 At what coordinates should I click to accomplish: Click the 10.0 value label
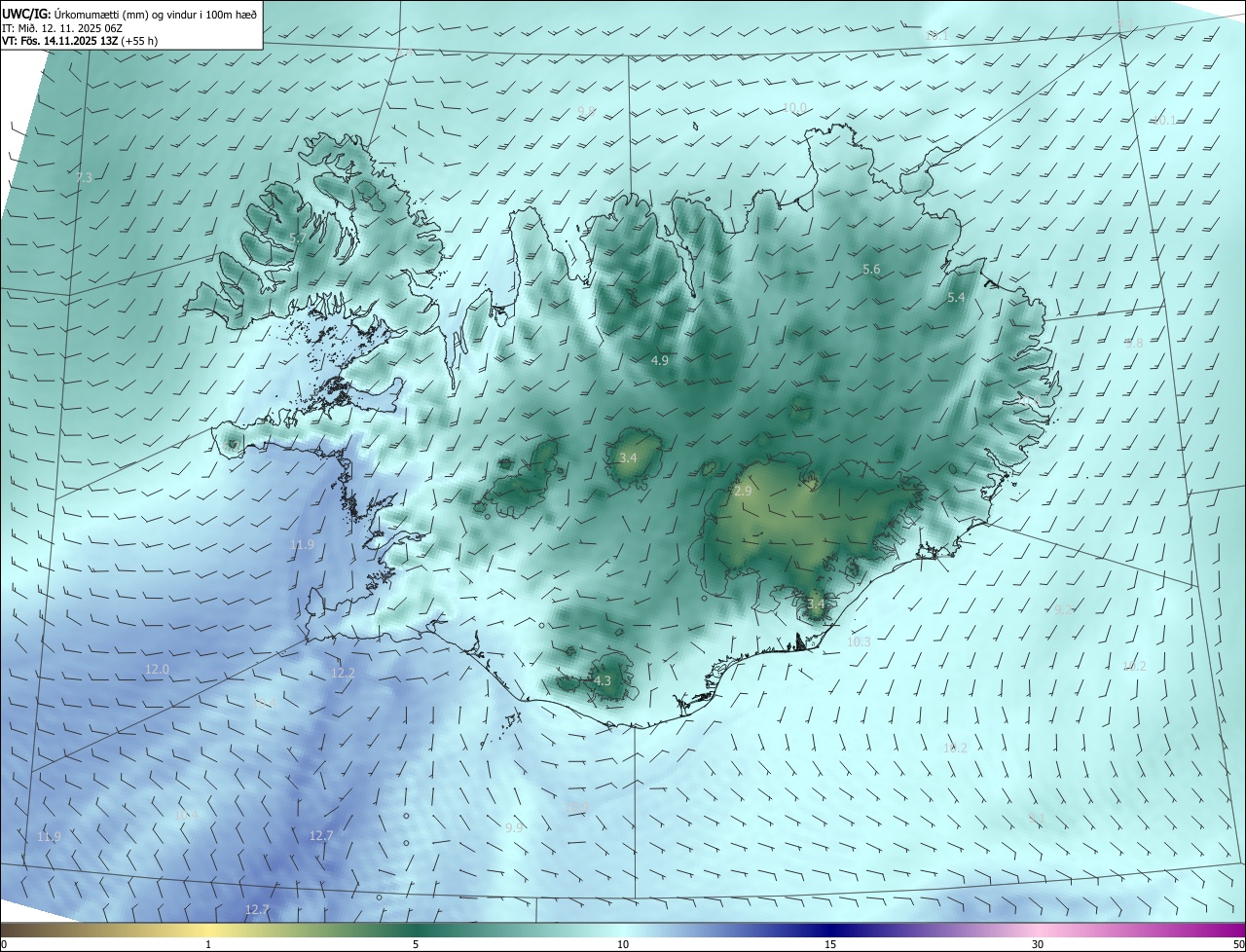795,107
